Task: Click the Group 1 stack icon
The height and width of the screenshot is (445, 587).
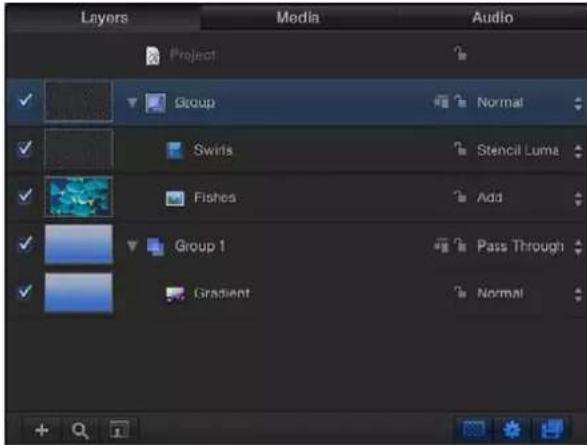Action: 155,246
